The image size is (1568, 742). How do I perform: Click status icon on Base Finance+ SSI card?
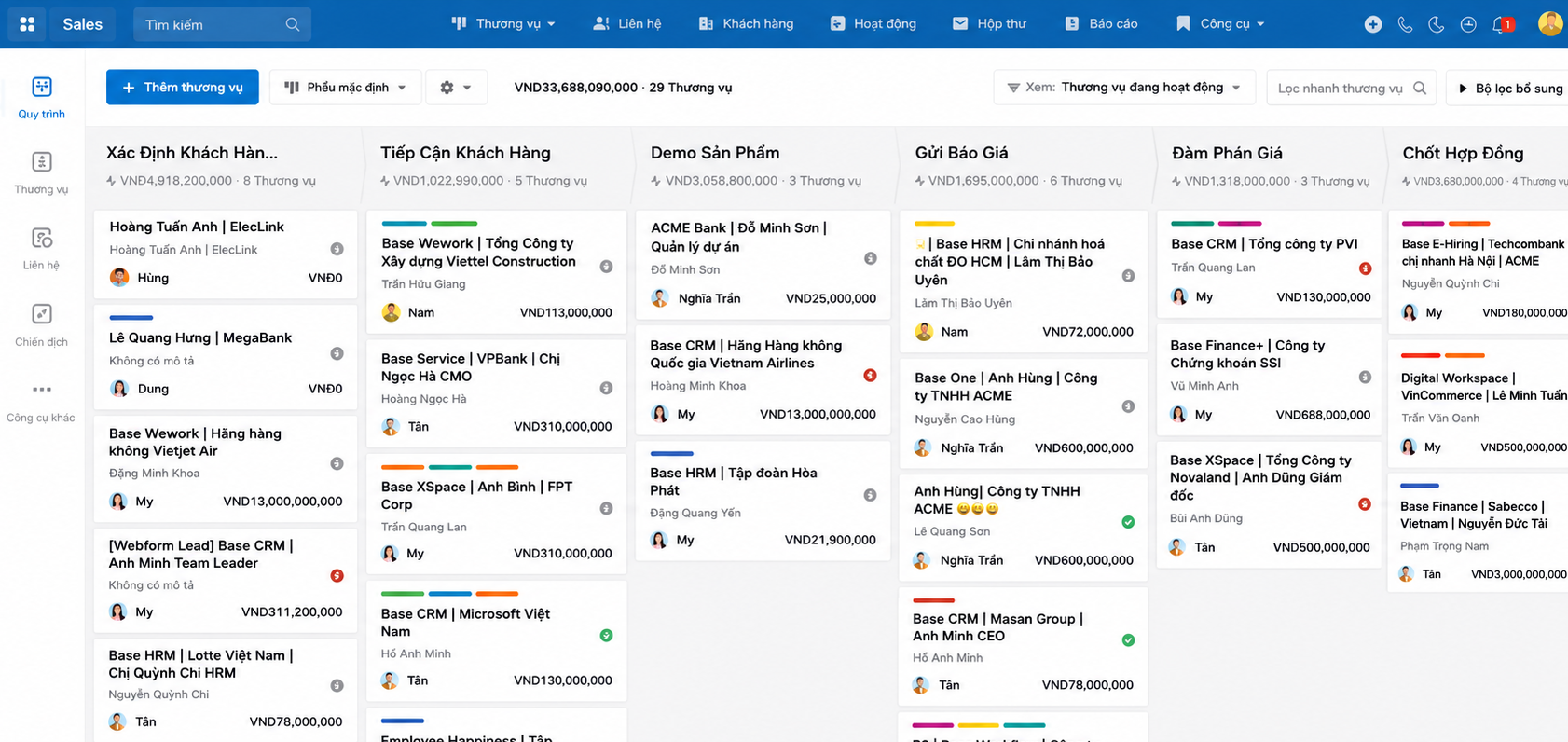tap(1365, 378)
